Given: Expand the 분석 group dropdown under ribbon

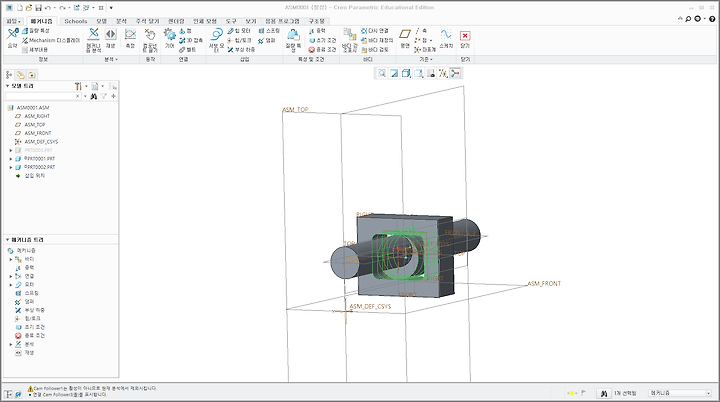Looking at the screenshot, I should (x=111, y=60).
